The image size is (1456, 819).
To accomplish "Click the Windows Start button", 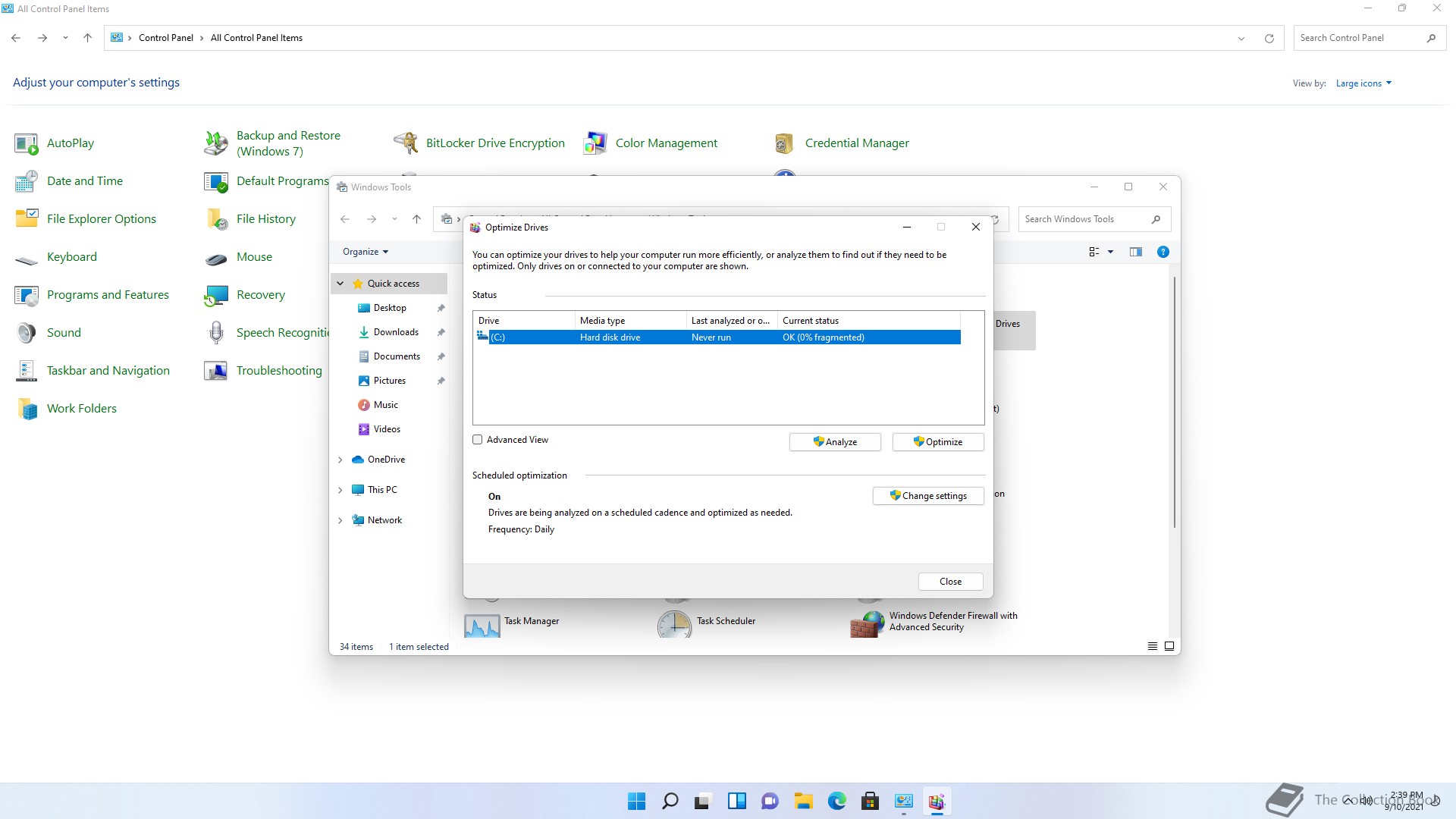I will coord(636,801).
